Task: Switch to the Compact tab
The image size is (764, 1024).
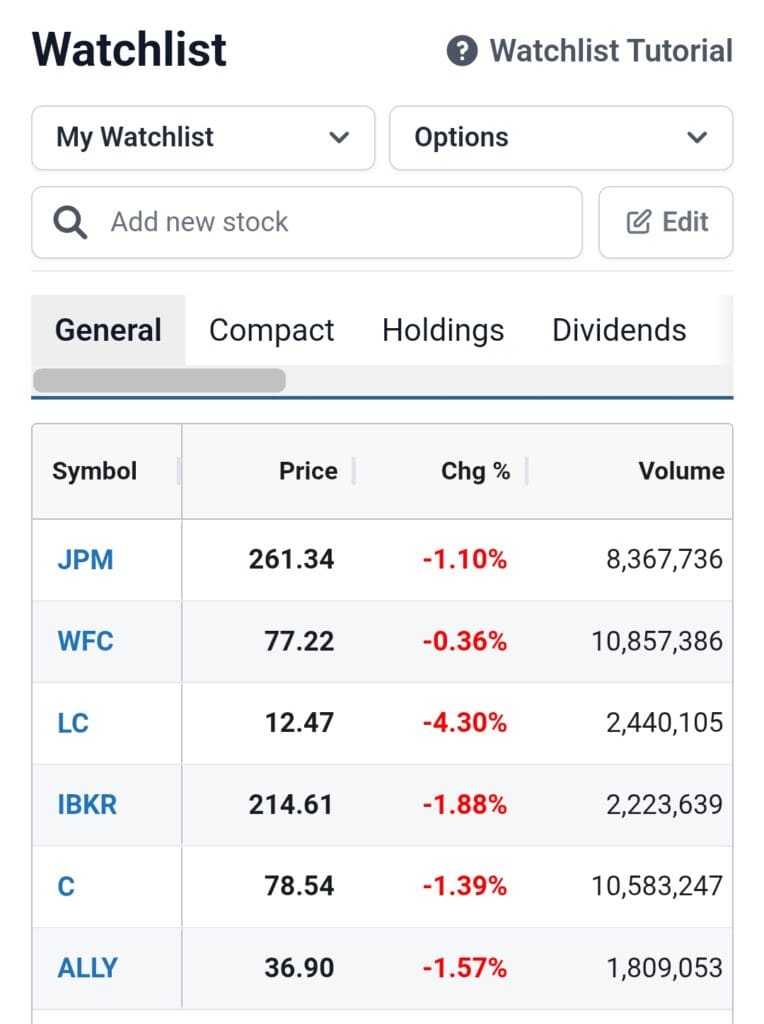Action: point(271,330)
